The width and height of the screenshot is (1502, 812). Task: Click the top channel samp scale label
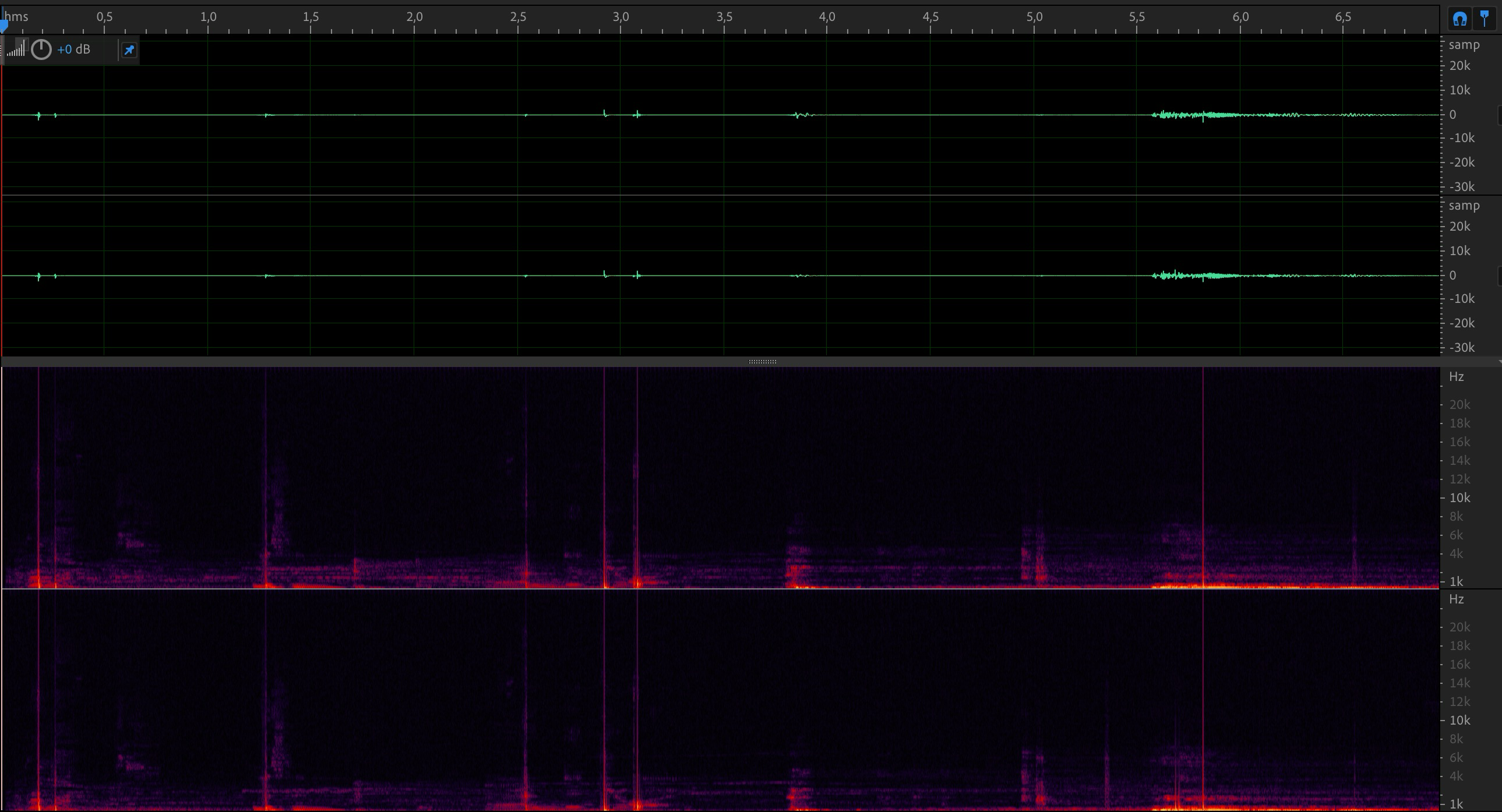pyautogui.click(x=1464, y=45)
